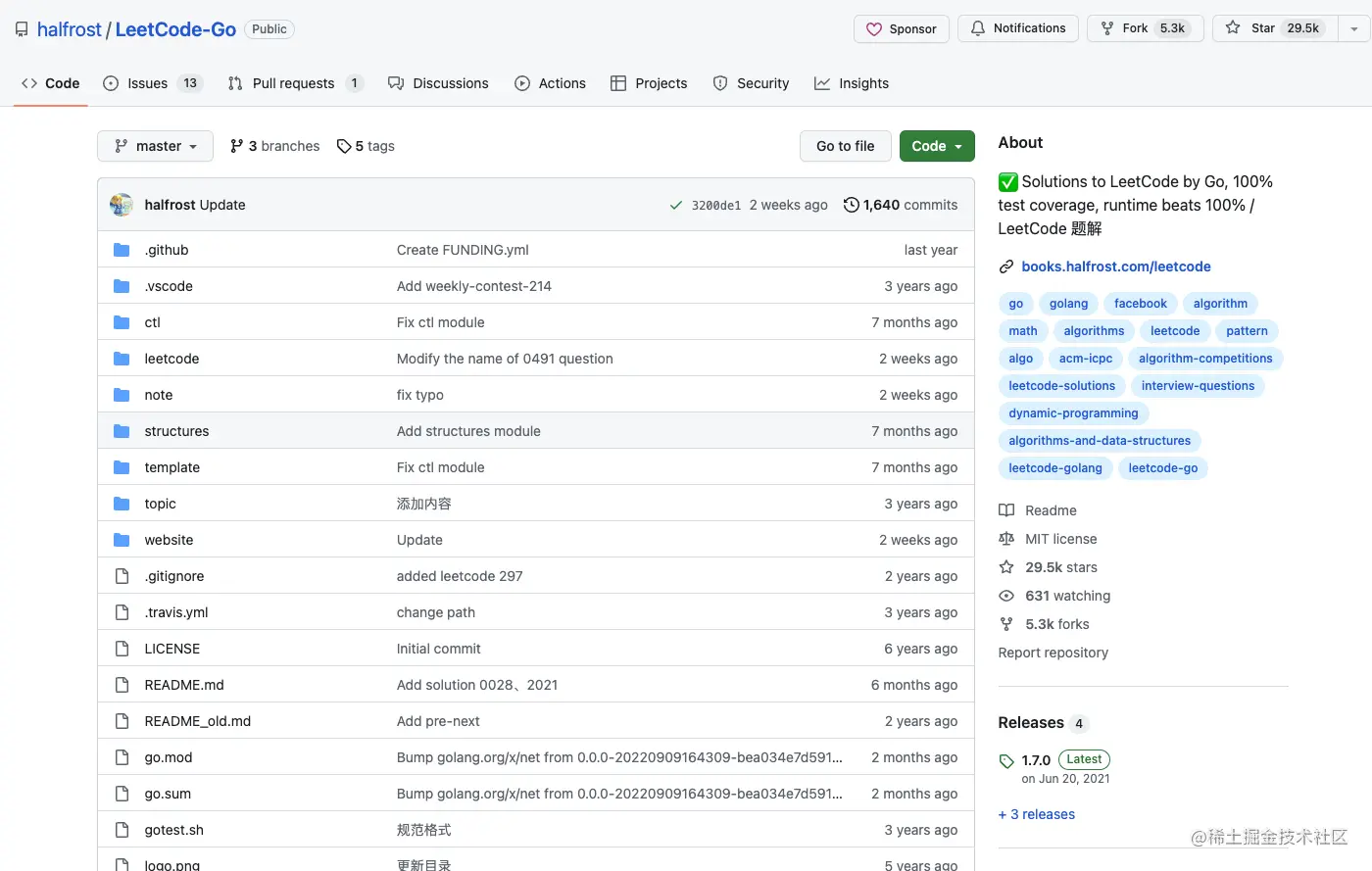1372x871 pixels.
Task: Click the file icon for go.mod
Action: [122, 757]
